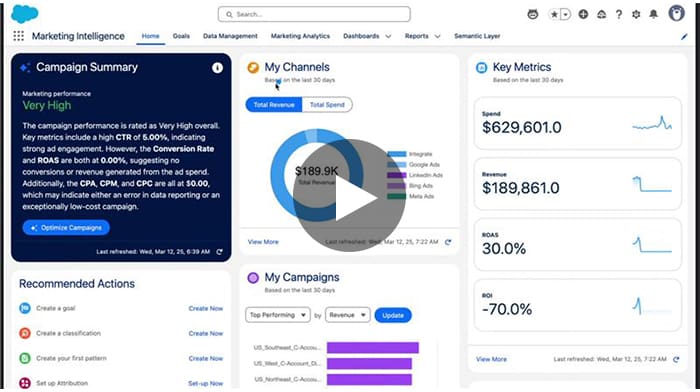This screenshot has width=700, height=392.
Task: Select the Home tab
Action: tap(150, 36)
